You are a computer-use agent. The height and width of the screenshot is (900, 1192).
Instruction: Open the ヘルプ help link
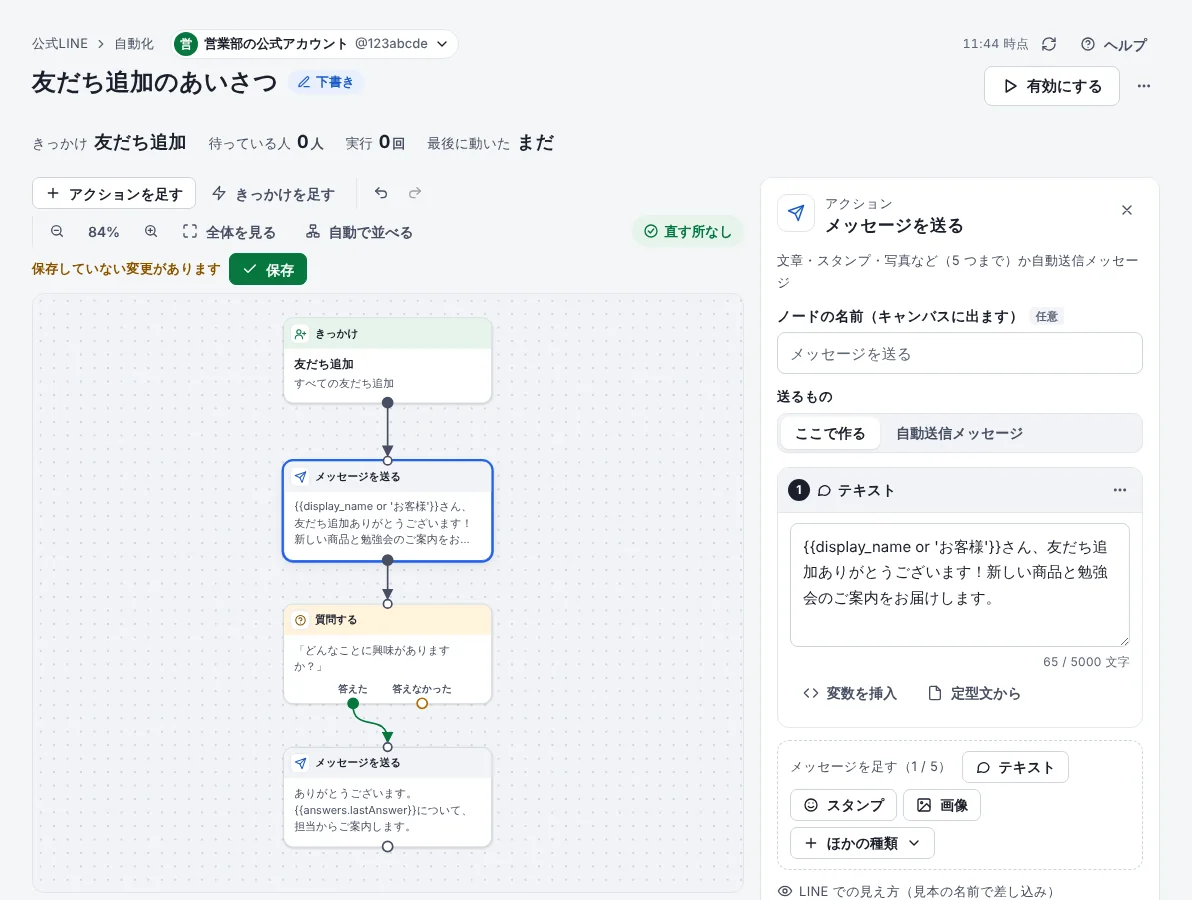click(x=1114, y=44)
